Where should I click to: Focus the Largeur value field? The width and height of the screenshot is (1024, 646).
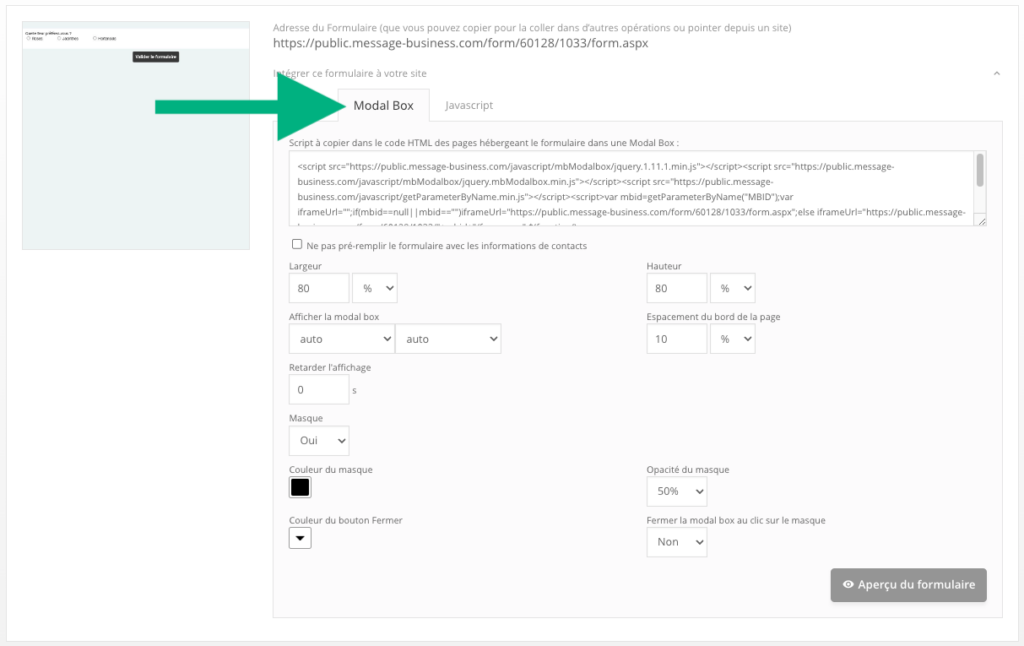click(x=319, y=288)
